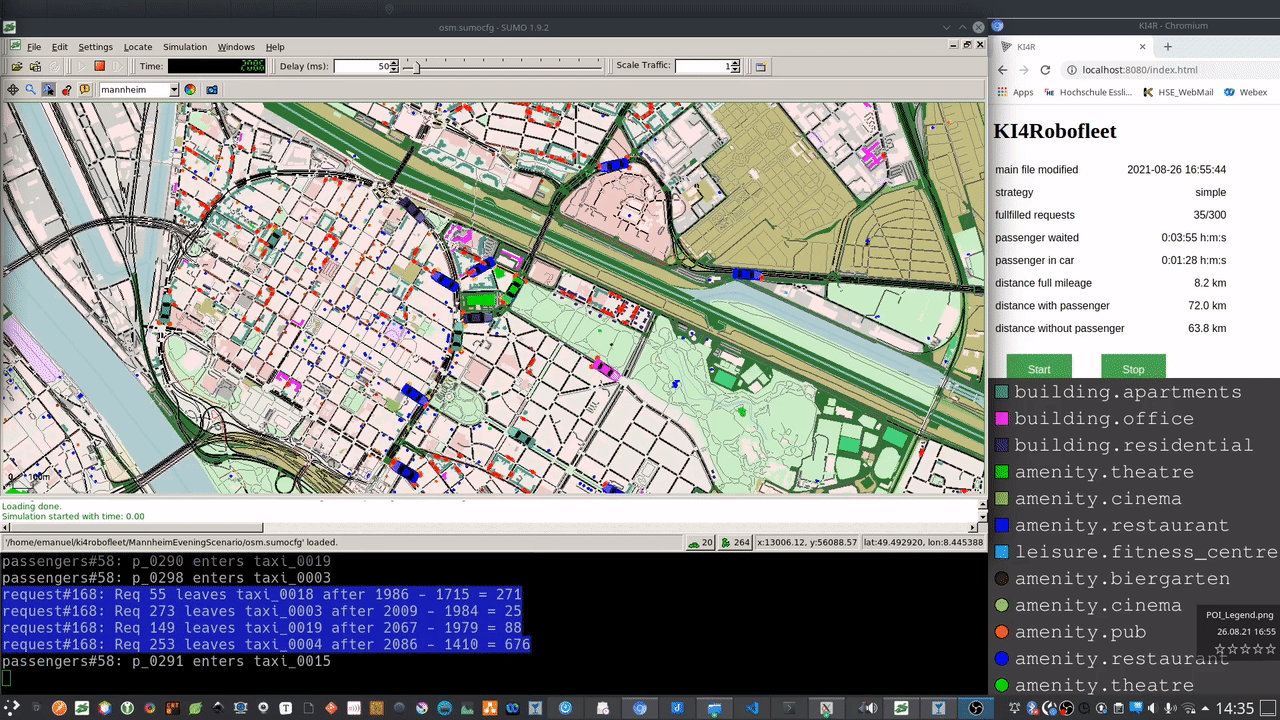Select the magnifier zoom icon in SUMO
1280x720 pixels.
point(30,90)
